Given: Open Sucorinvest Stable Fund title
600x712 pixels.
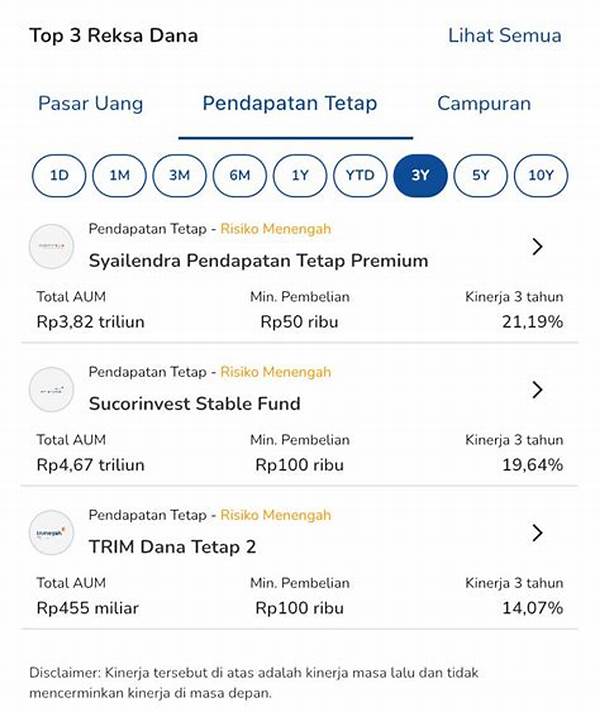Looking at the screenshot, I should click(194, 404).
